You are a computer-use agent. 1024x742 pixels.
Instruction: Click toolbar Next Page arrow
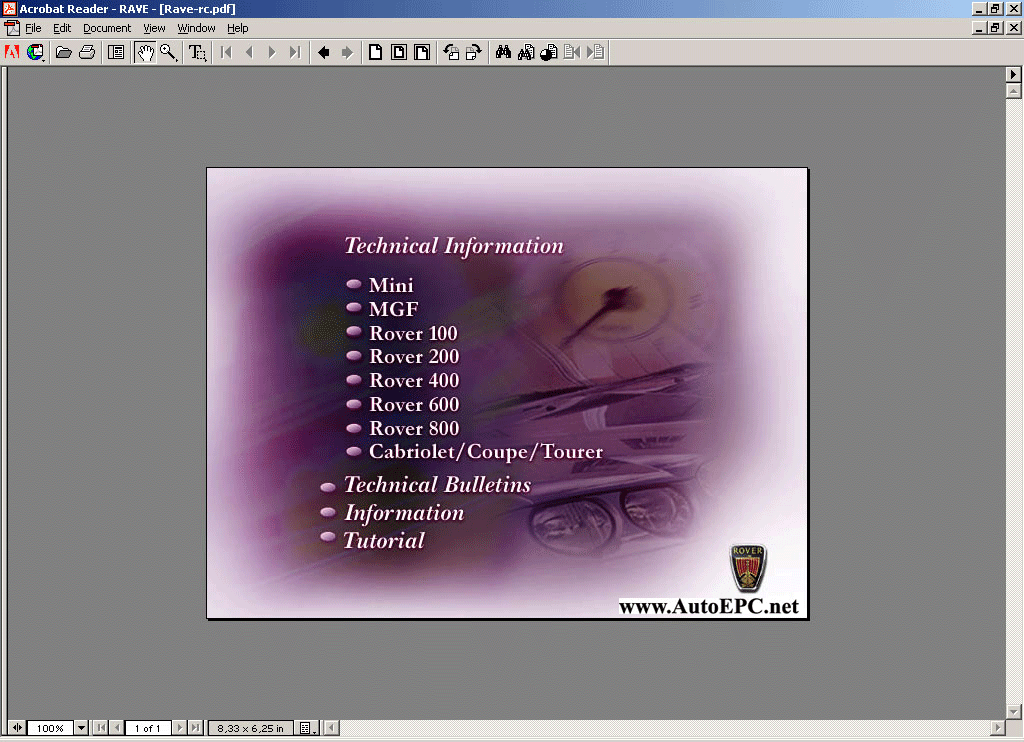pyautogui.click(x=272, y=52)
